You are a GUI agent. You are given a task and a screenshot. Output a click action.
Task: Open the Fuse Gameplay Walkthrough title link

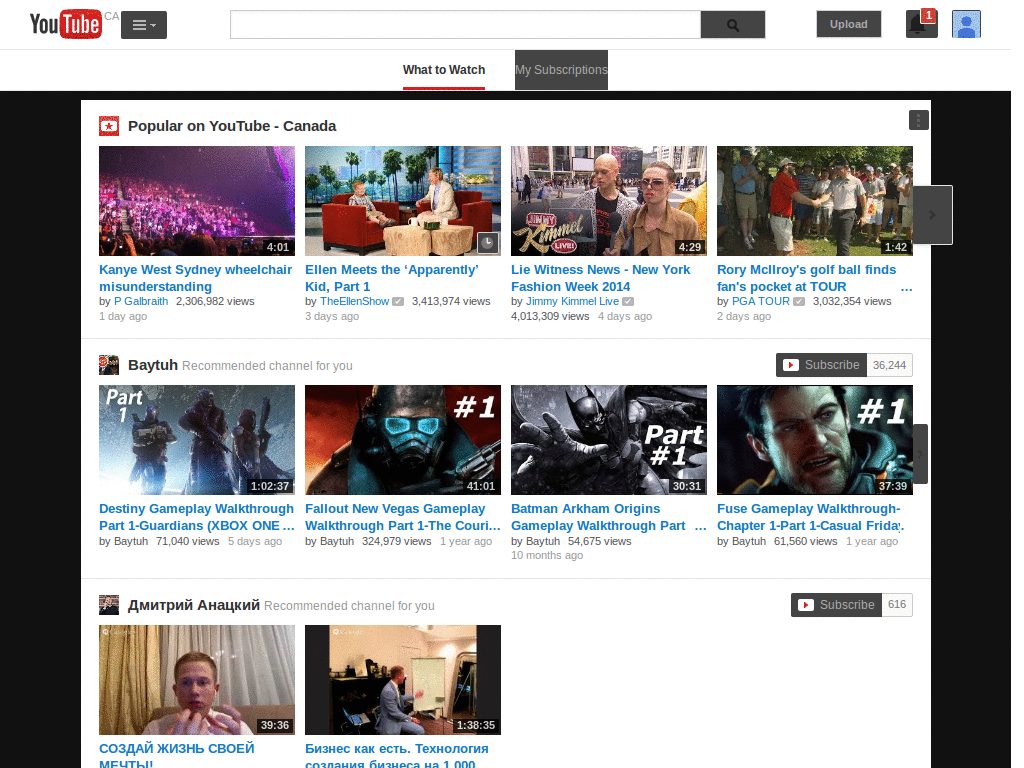click(x=810, y=517)
